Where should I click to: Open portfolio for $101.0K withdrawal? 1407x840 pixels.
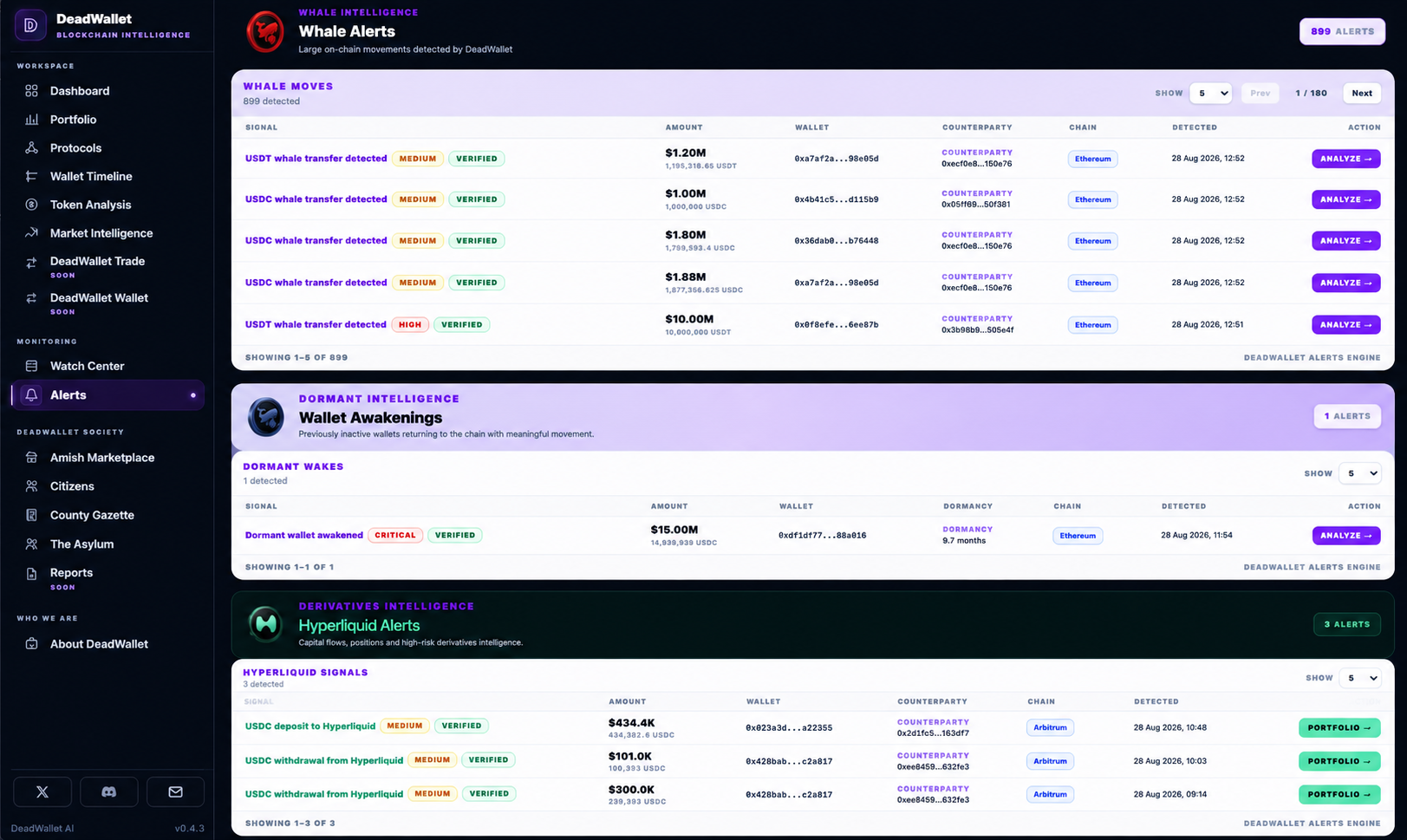[x=1339, y=761]
